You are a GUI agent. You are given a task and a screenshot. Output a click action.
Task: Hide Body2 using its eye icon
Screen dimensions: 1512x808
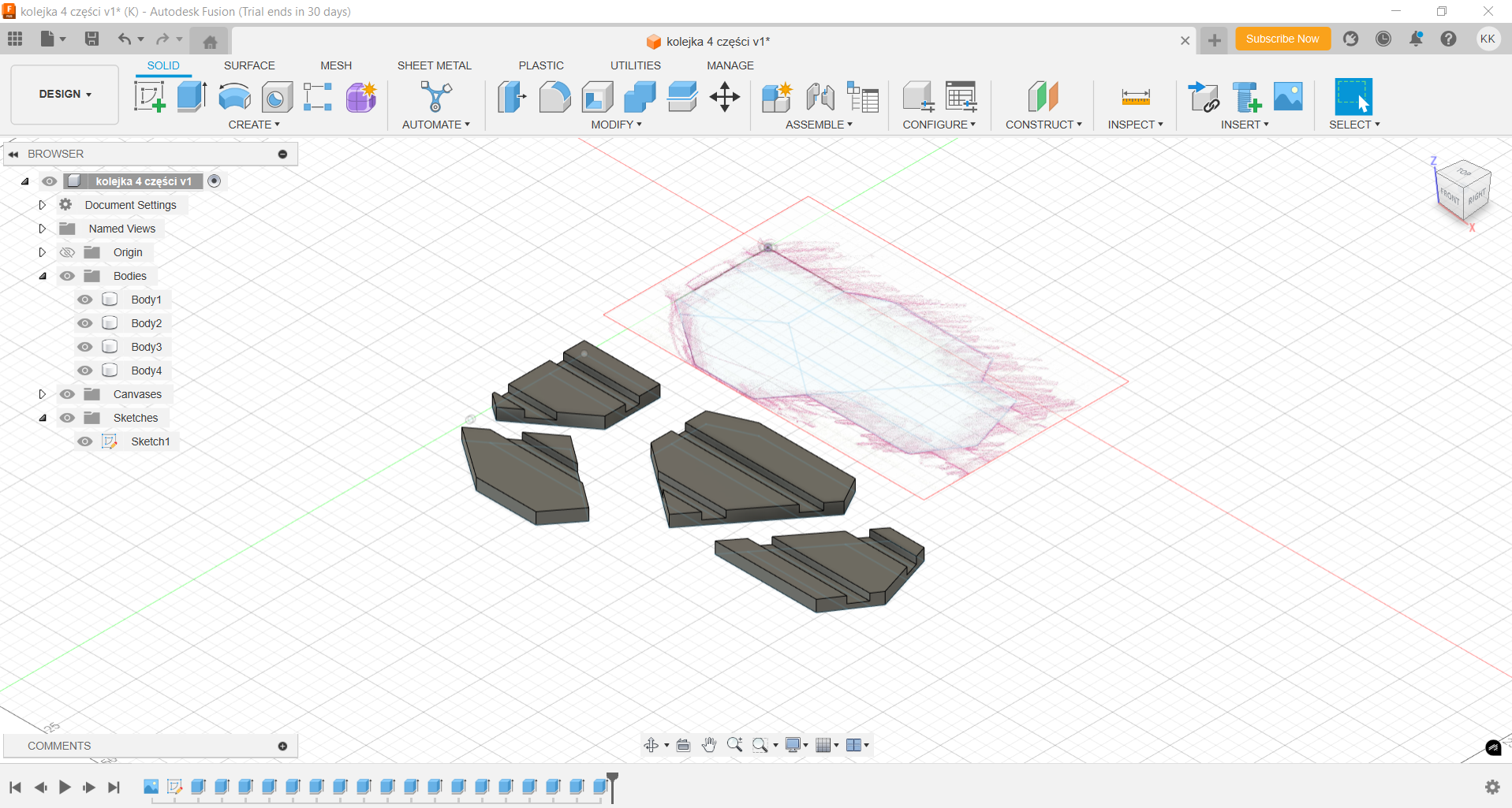pyautogui.click(x=85, y=323)
